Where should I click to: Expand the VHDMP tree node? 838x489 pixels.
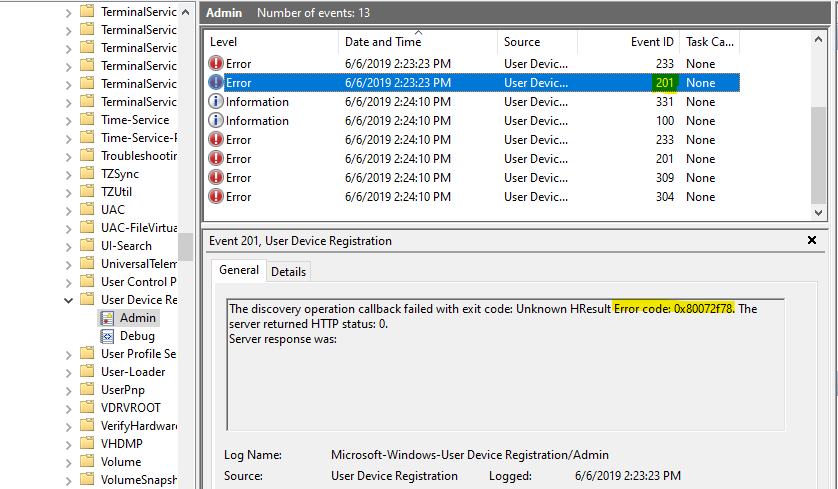coord(68,444)
